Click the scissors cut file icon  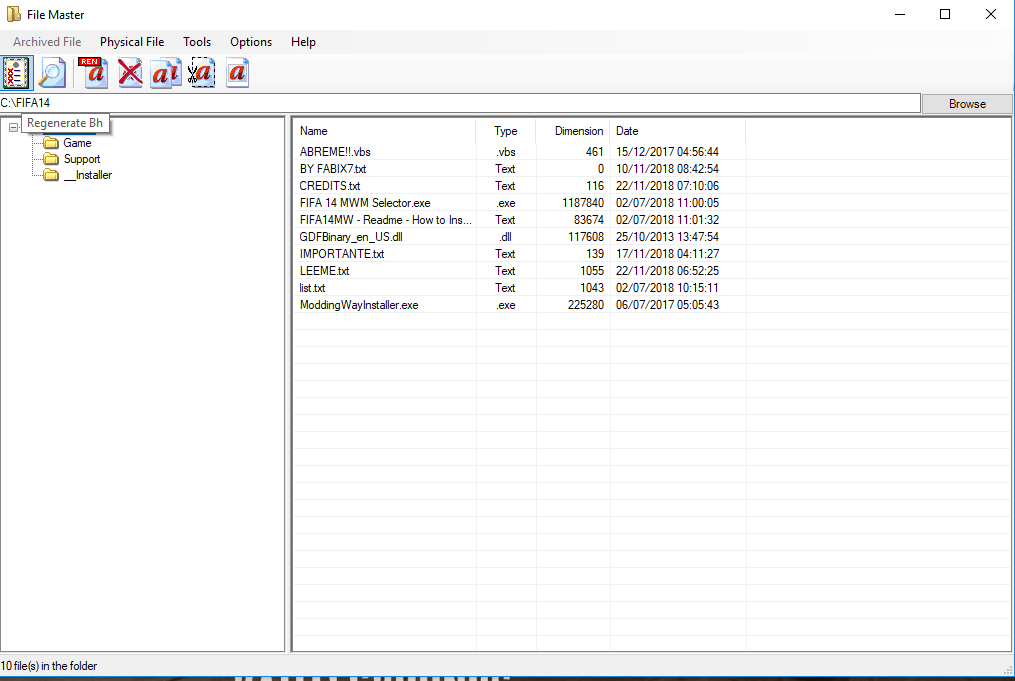coord(201,73)
